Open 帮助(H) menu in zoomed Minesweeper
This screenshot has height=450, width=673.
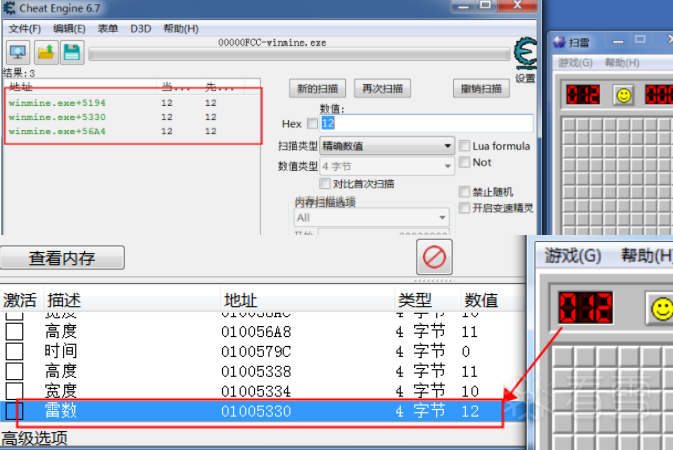pos(646,255)
